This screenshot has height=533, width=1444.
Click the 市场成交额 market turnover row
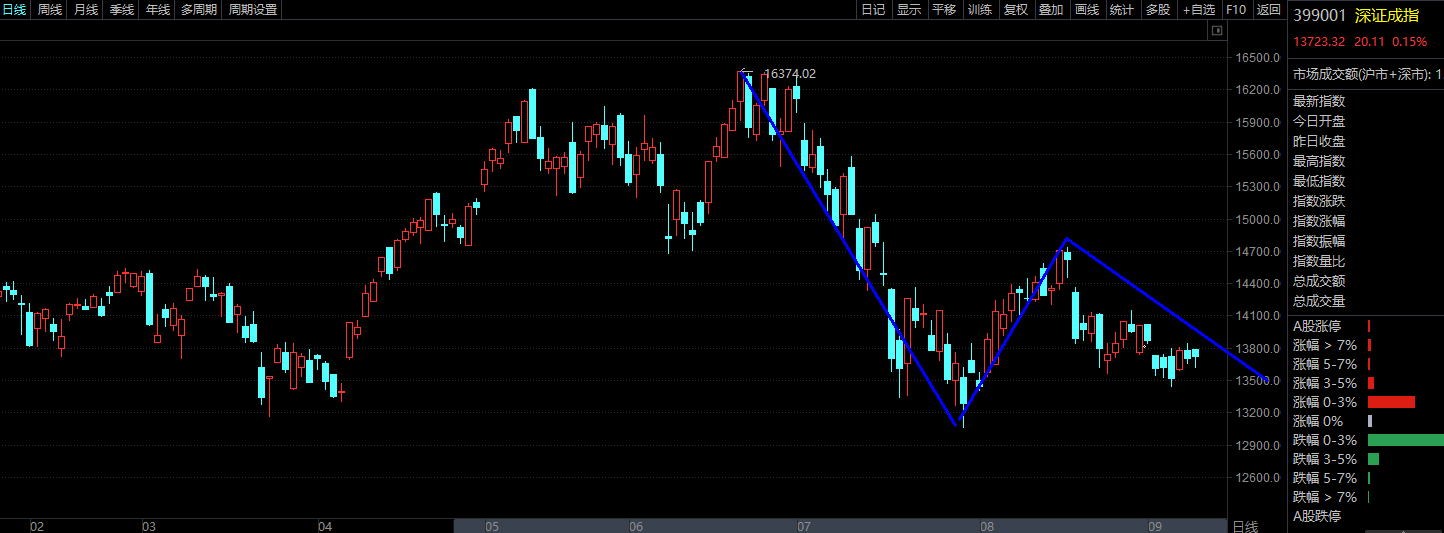pos(1367,74)
